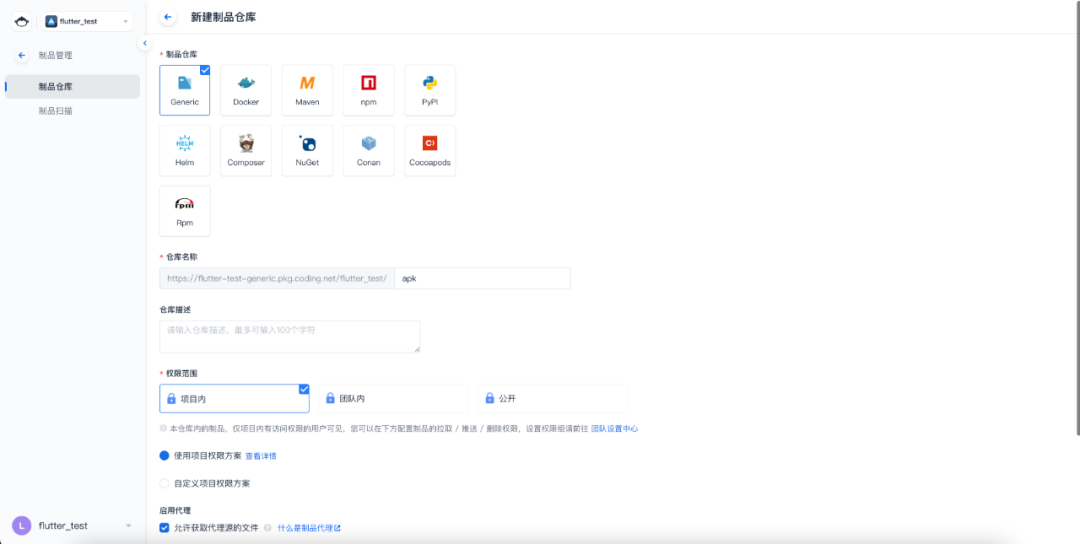
Task: Click the 仓库名称 input containing apk
Action: pyautogui.click(x=482, y=278)
